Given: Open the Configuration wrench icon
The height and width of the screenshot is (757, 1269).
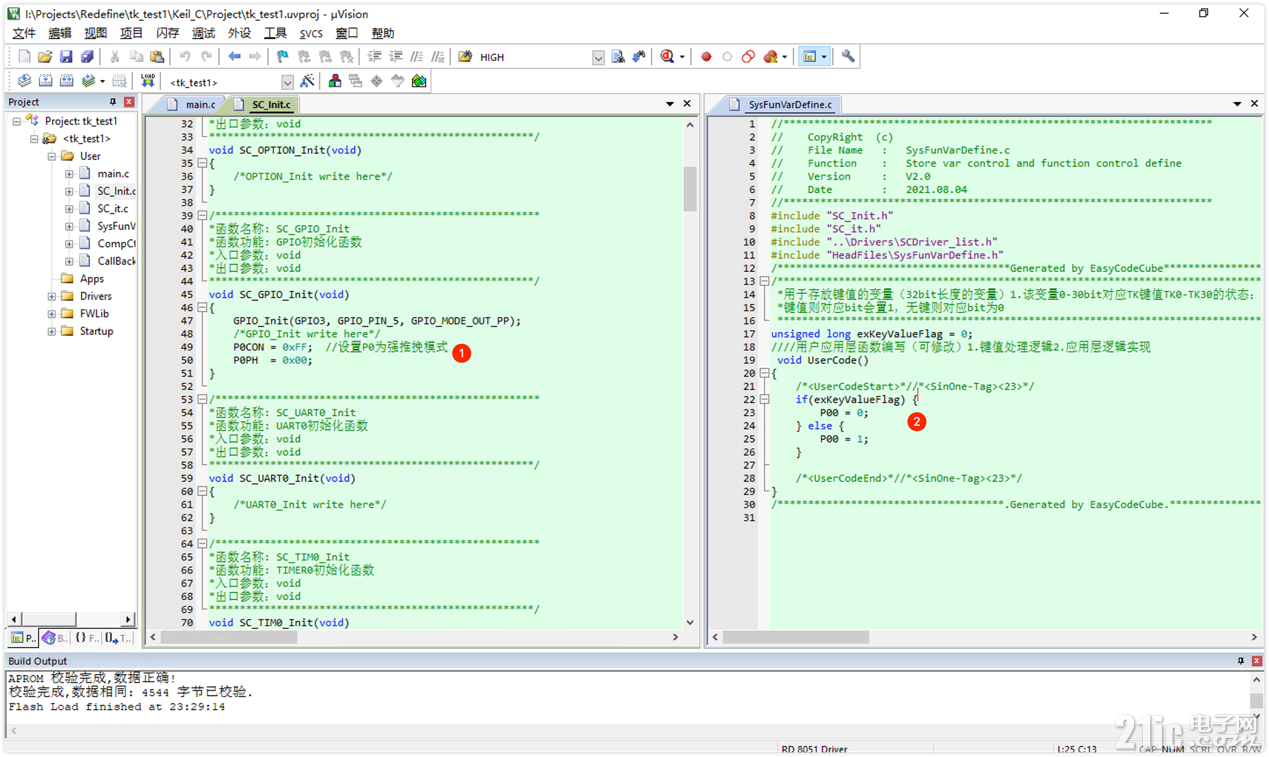Looking at the screenshot, I should coord(848,57).
